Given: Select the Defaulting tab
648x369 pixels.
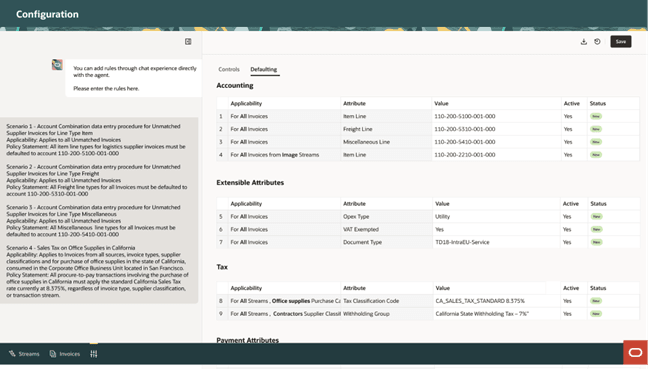Looking at the screenshot, I should point(264,69).
